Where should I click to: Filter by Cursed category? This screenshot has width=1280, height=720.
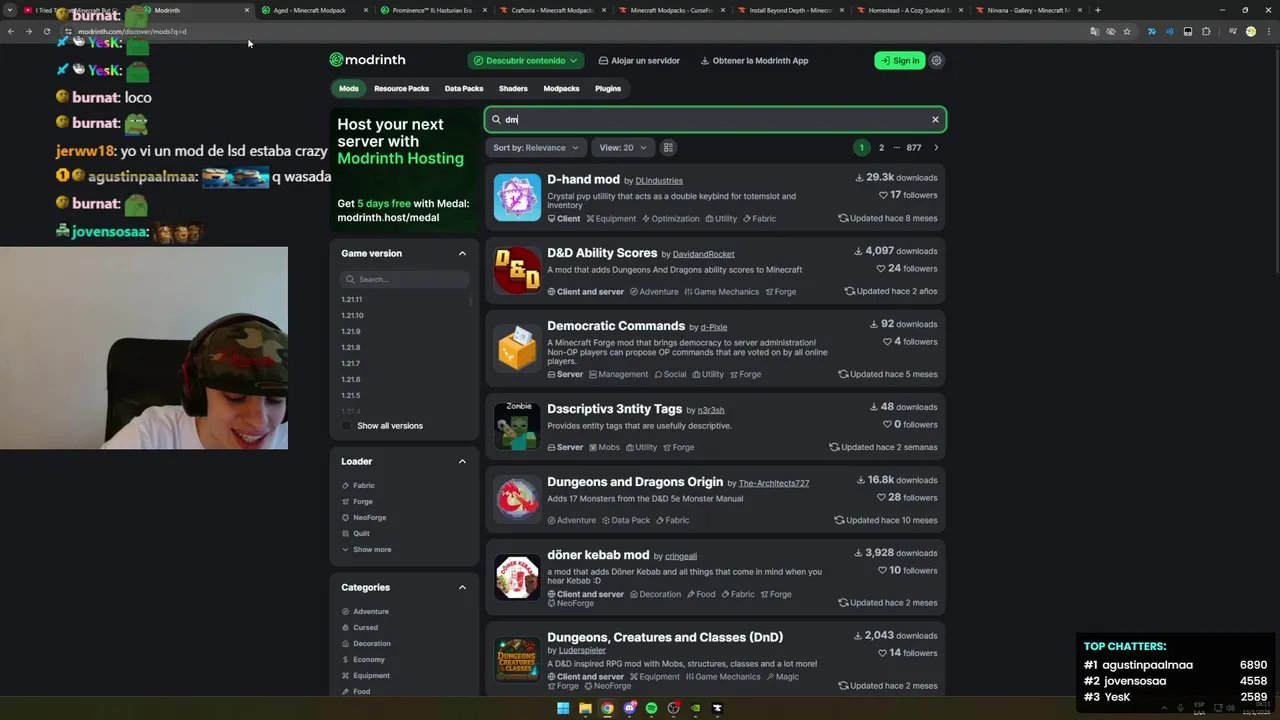[360, 627]
